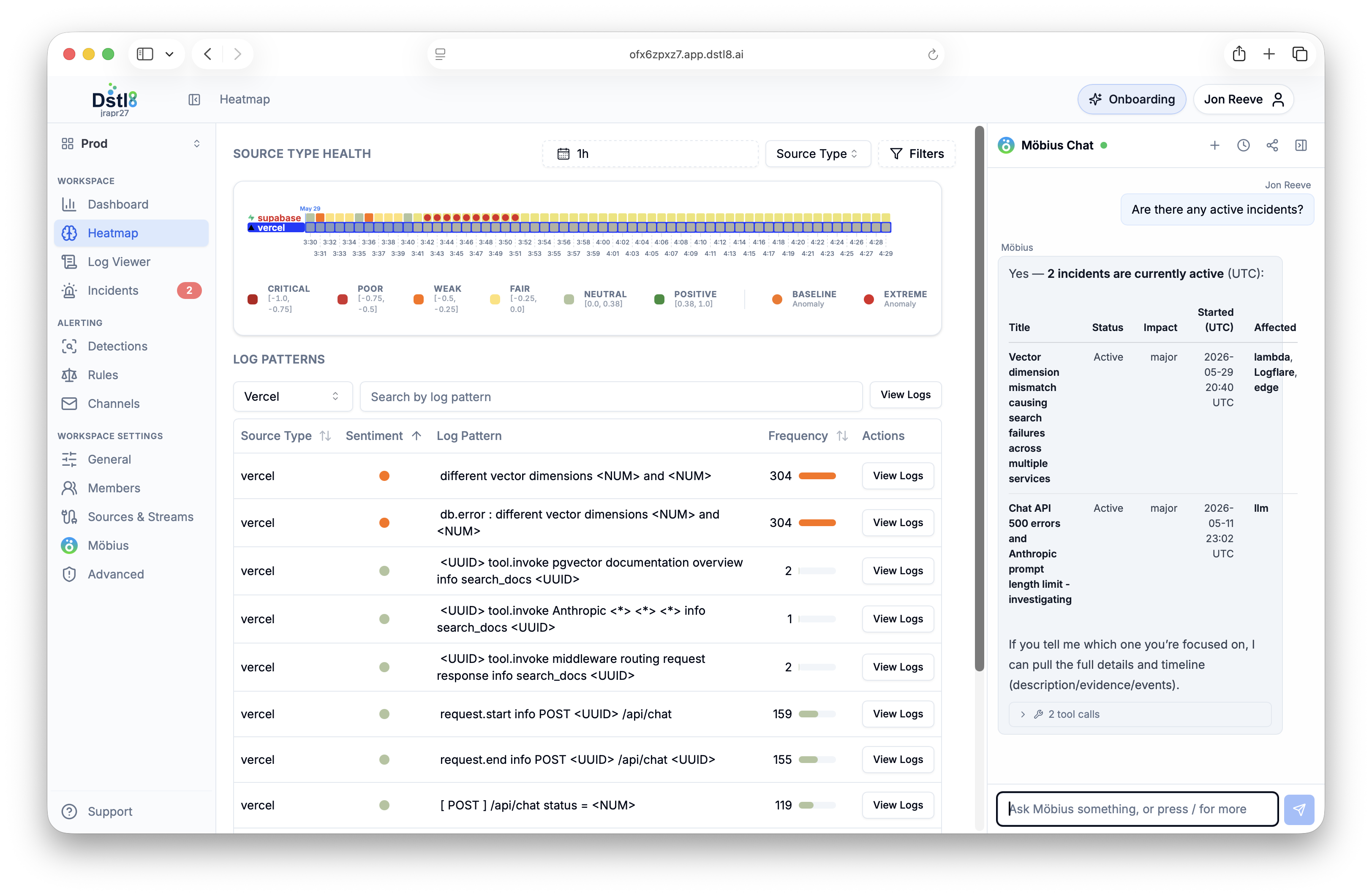This screenshot has width=1372, height=896.
Task: Collapse the app sidebar panel icon
Action: coord(194,100)
